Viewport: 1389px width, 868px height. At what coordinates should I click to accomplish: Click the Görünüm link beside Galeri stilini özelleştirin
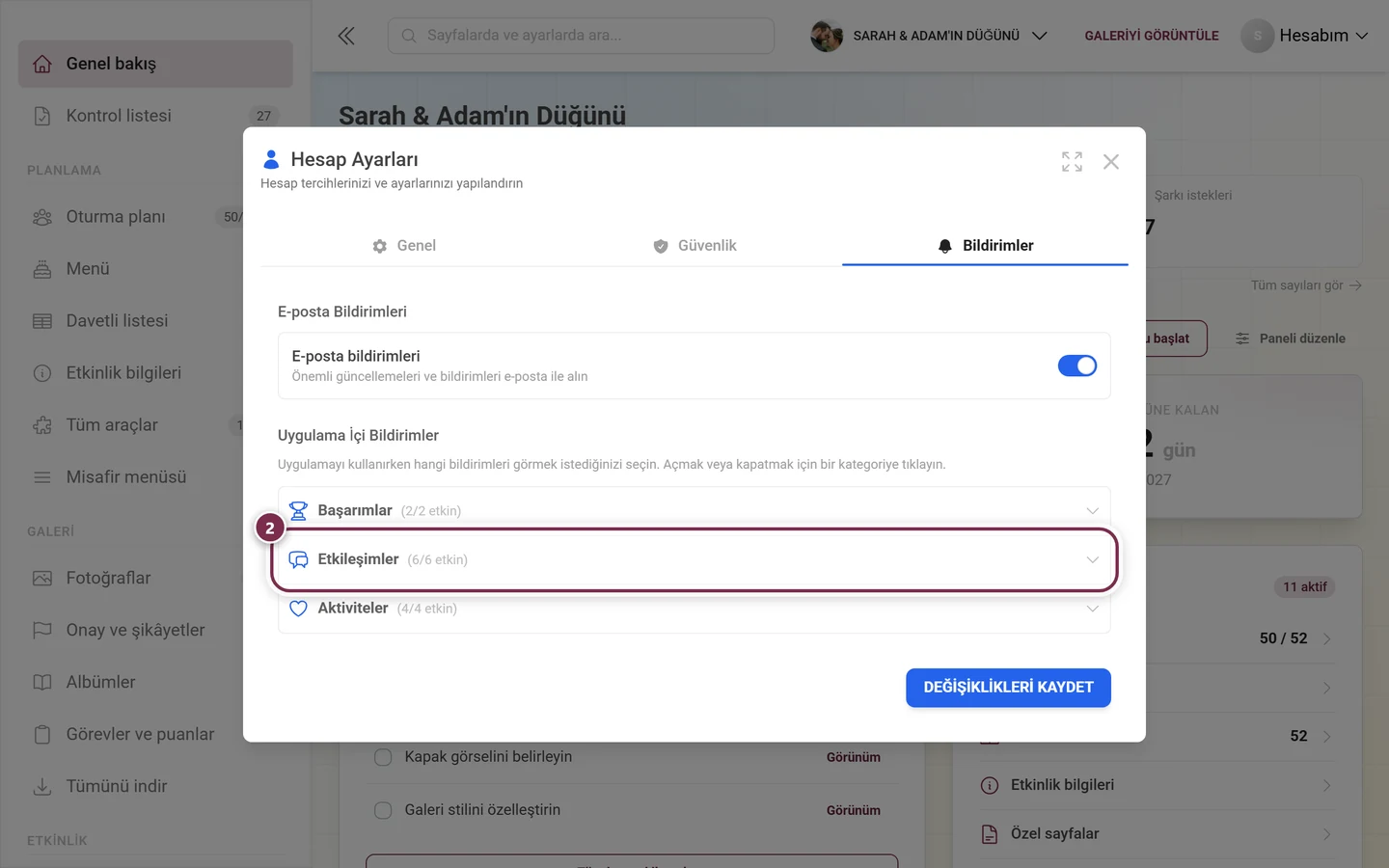[853, 810]
